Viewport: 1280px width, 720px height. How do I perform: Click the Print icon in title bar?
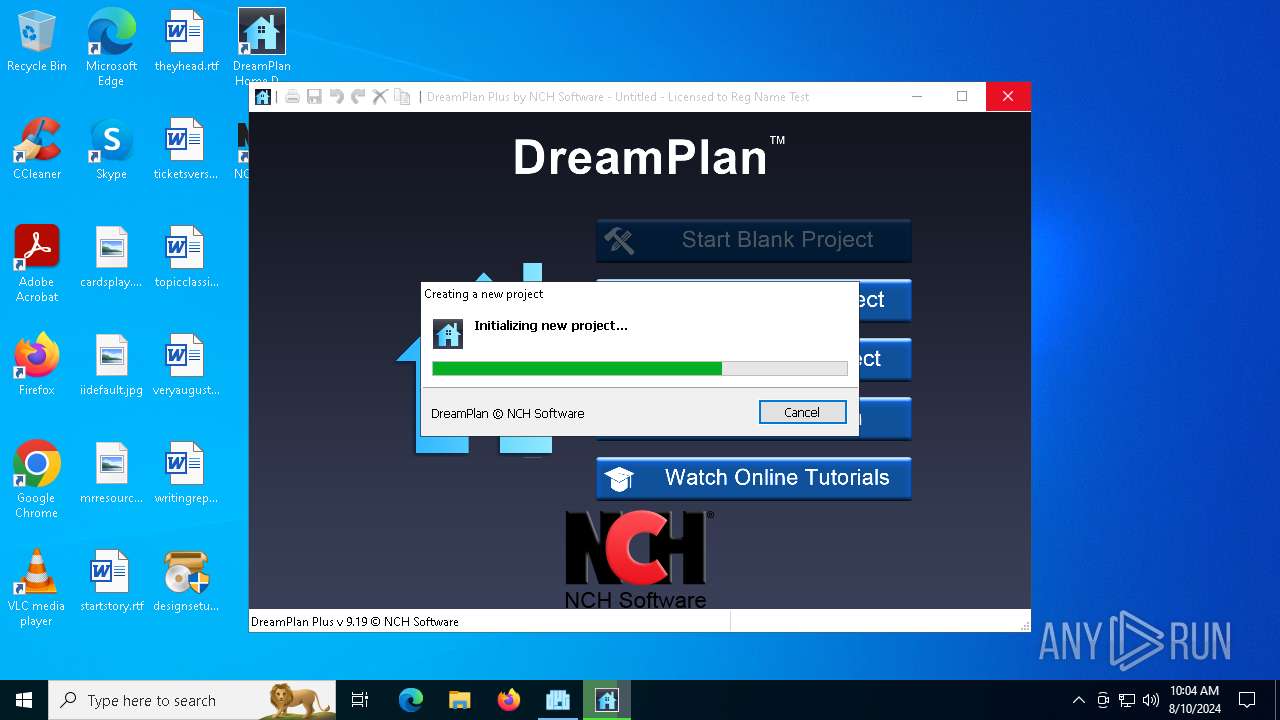point(292,97)
